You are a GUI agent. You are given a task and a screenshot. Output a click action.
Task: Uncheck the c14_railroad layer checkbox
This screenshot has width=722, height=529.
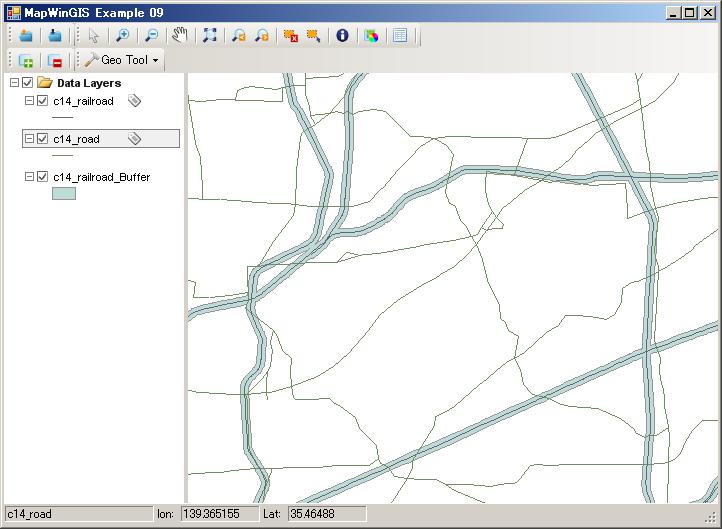[x=43, y=101]
